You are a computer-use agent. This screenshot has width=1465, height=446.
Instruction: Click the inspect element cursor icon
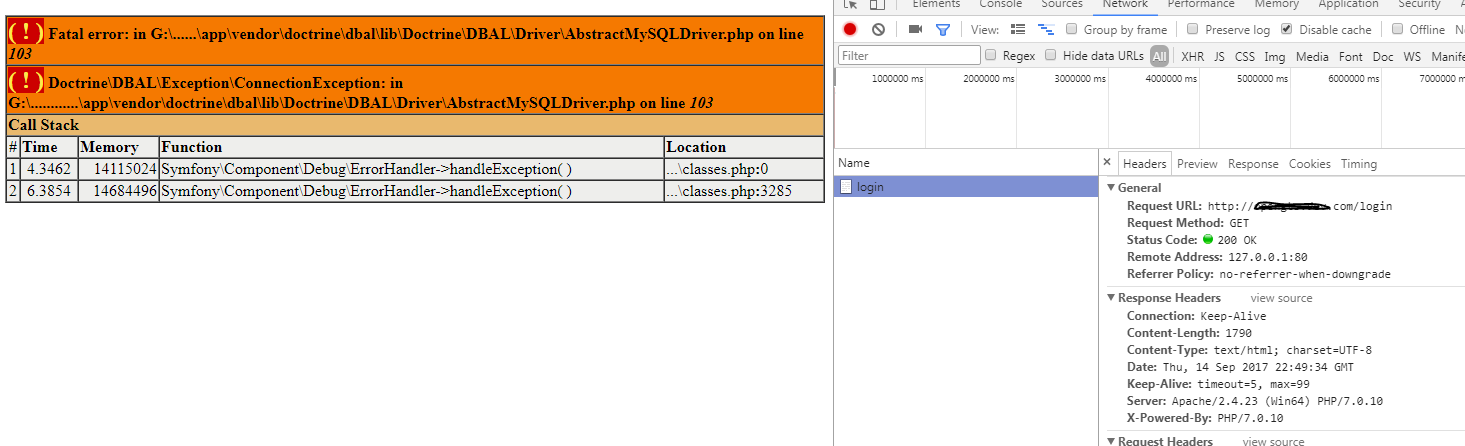(851, 4)
